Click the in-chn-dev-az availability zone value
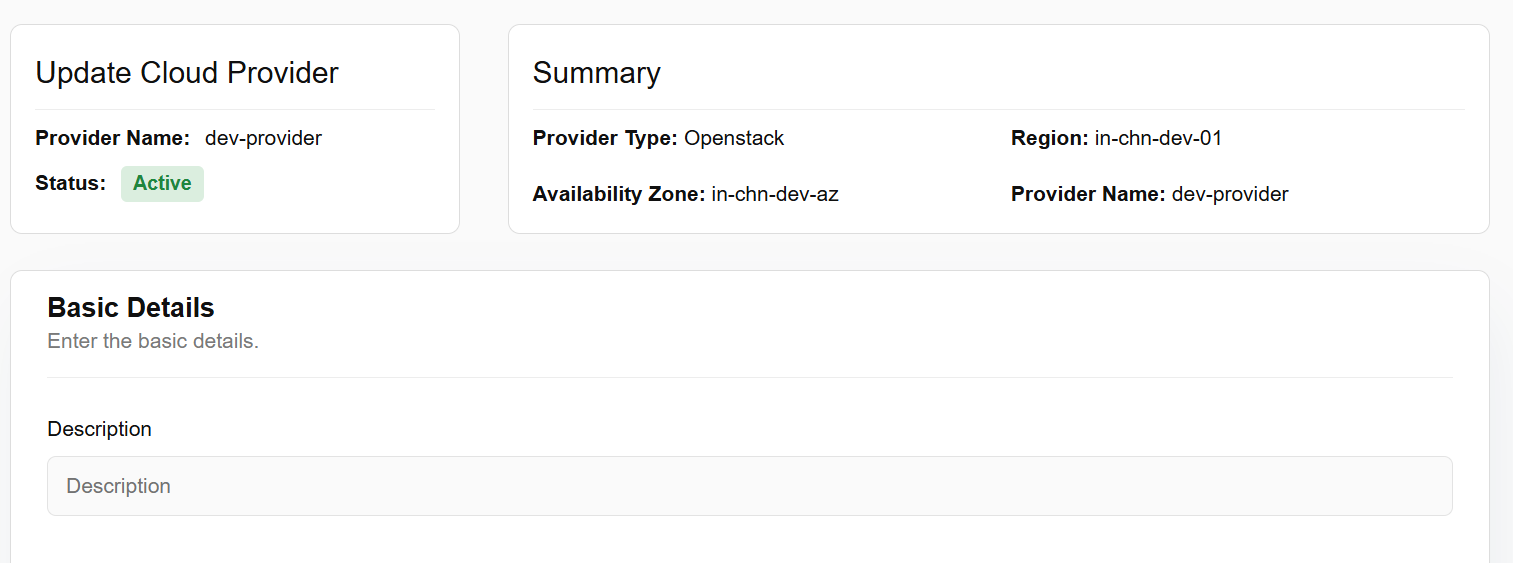 [775, 194]
